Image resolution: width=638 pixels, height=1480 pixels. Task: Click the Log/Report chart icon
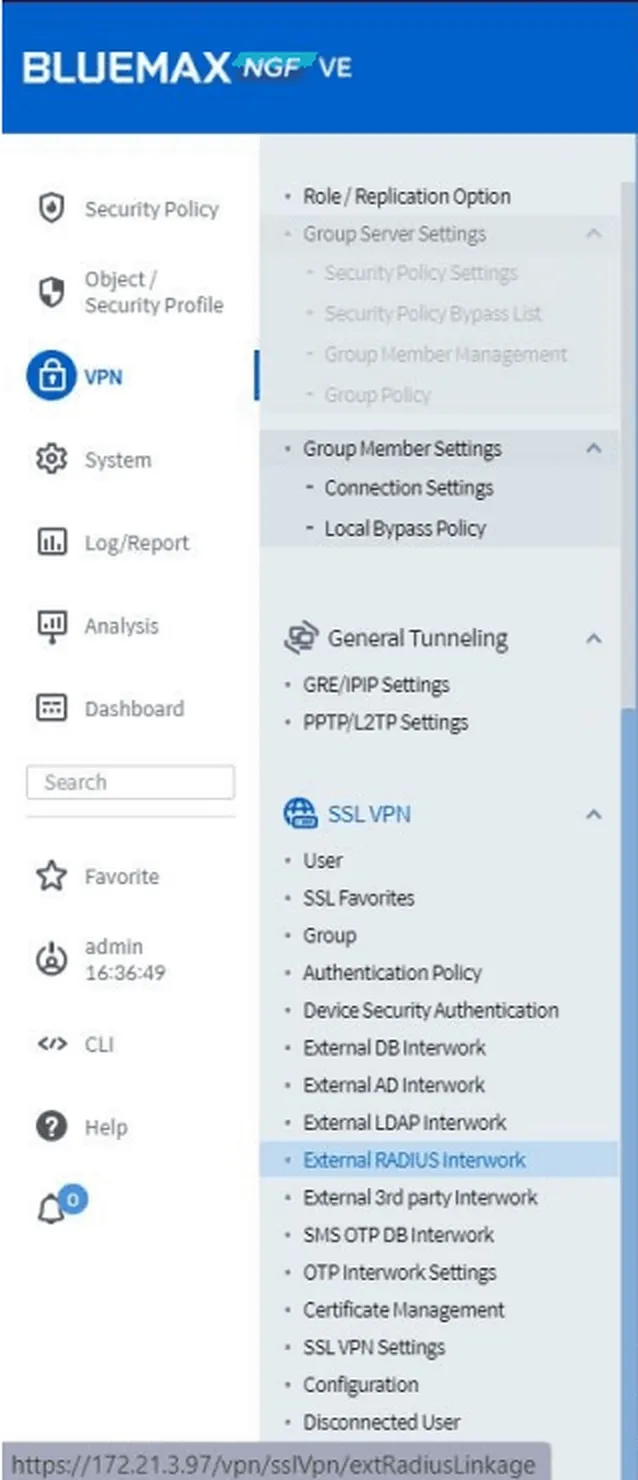click(x=51, y=542)
